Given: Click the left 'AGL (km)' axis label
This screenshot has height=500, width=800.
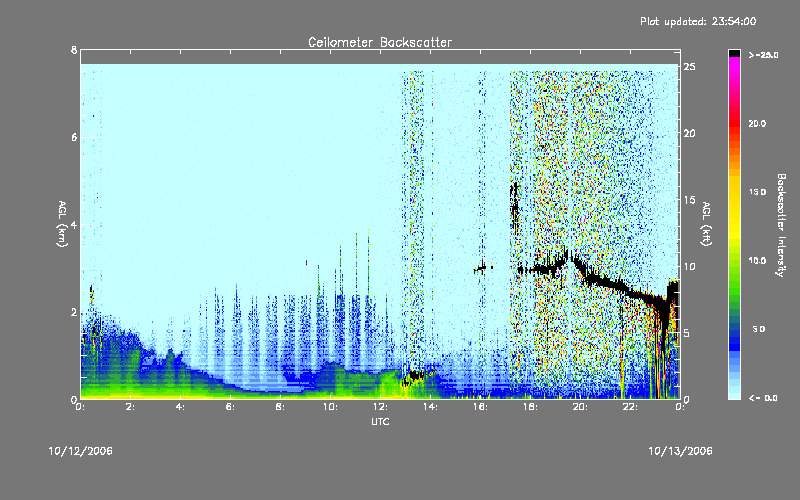Looking at the screenshot, I should pyautogui.click(x=62, y=224).
